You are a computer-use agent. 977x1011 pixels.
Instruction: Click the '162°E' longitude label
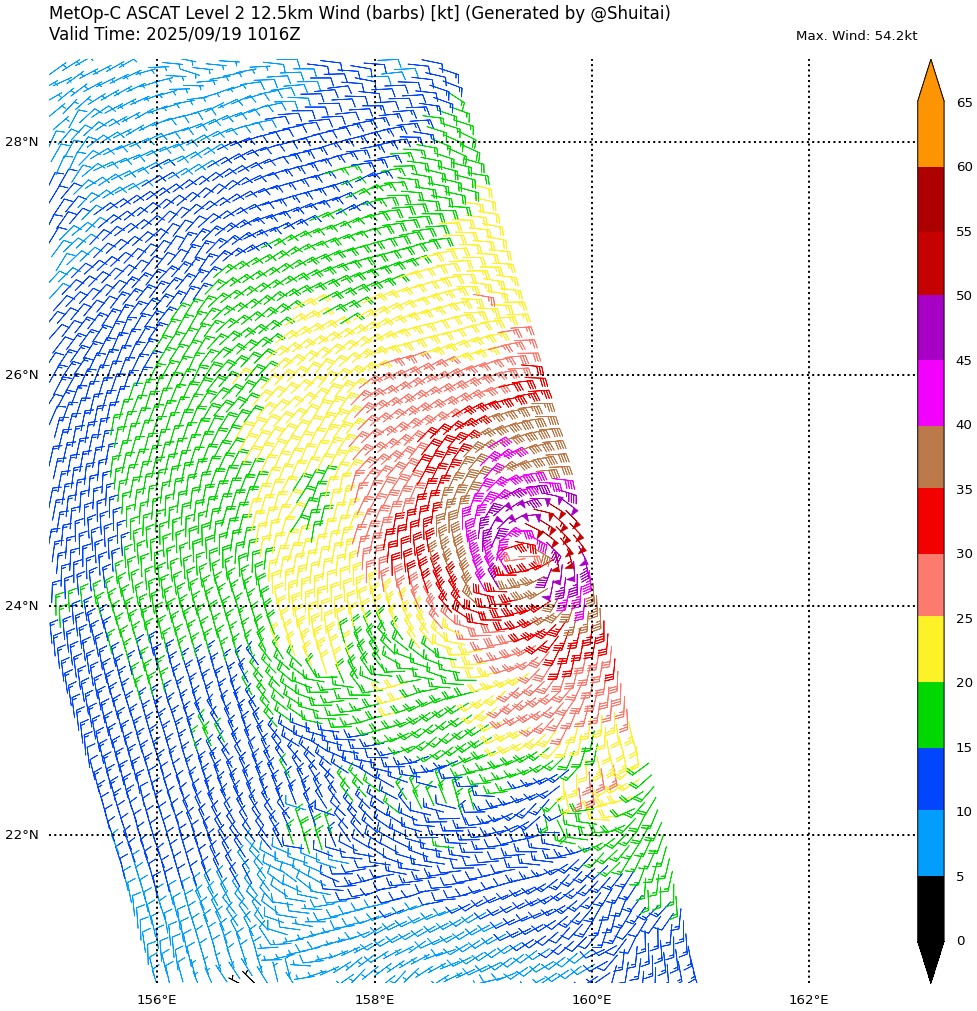pyautogui.click(x=809, y=999)
